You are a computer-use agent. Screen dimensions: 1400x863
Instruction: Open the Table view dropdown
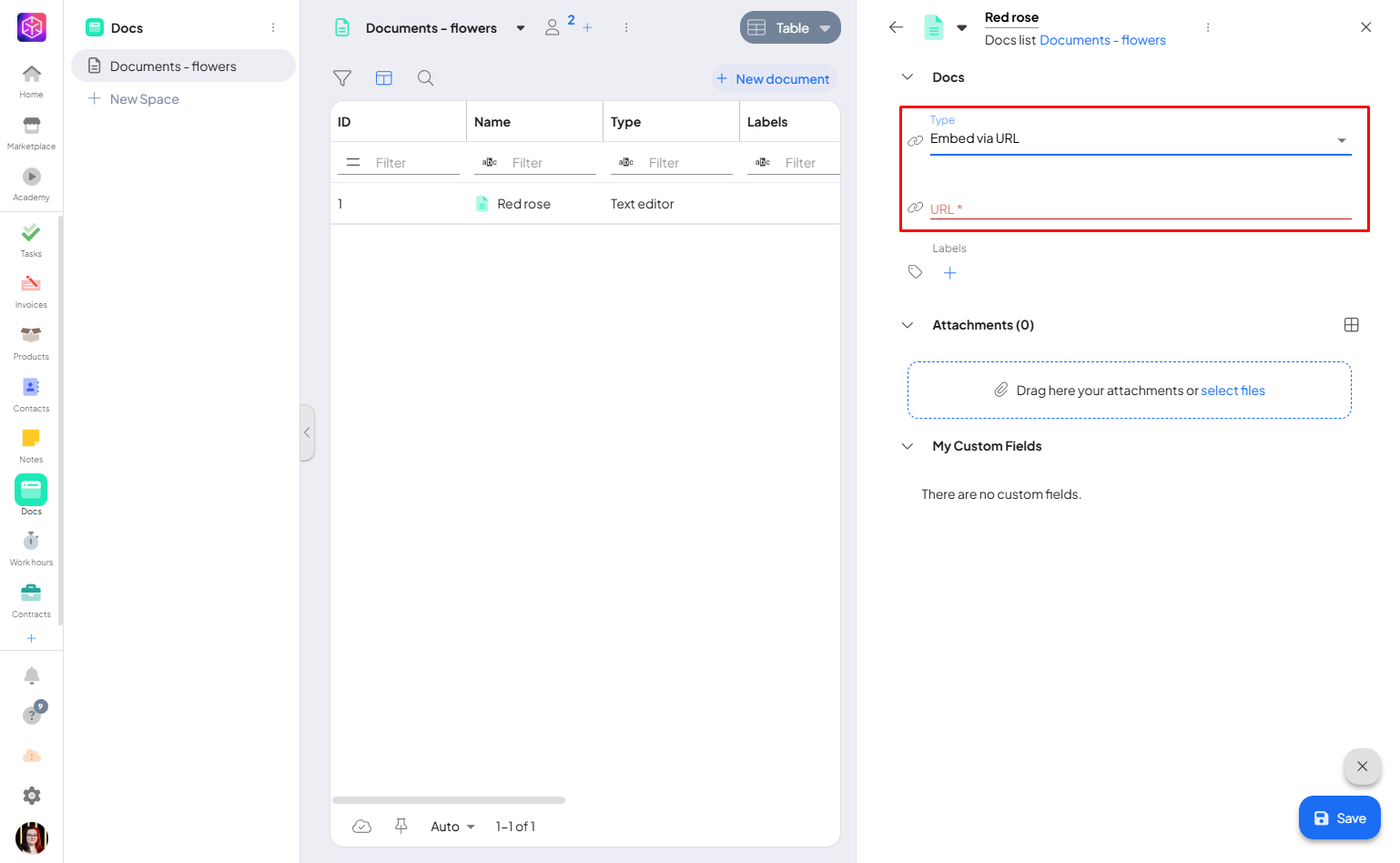790,28
